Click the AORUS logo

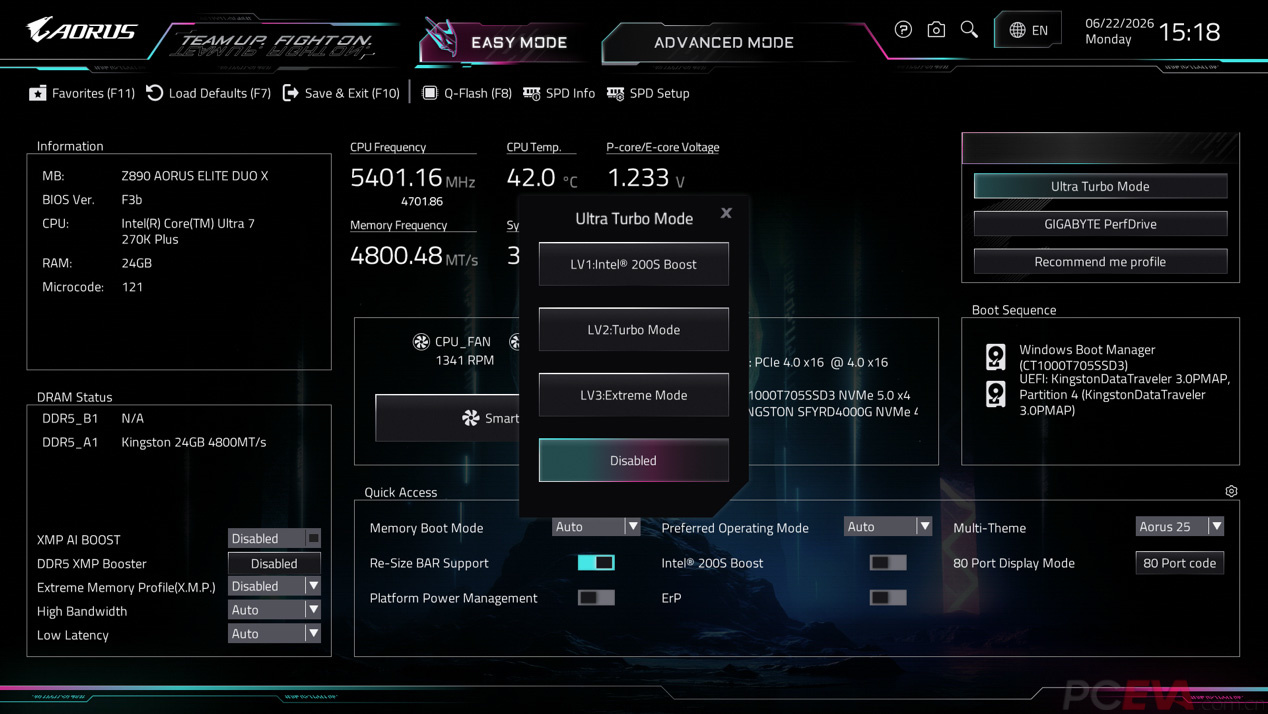tap(82, 30)
